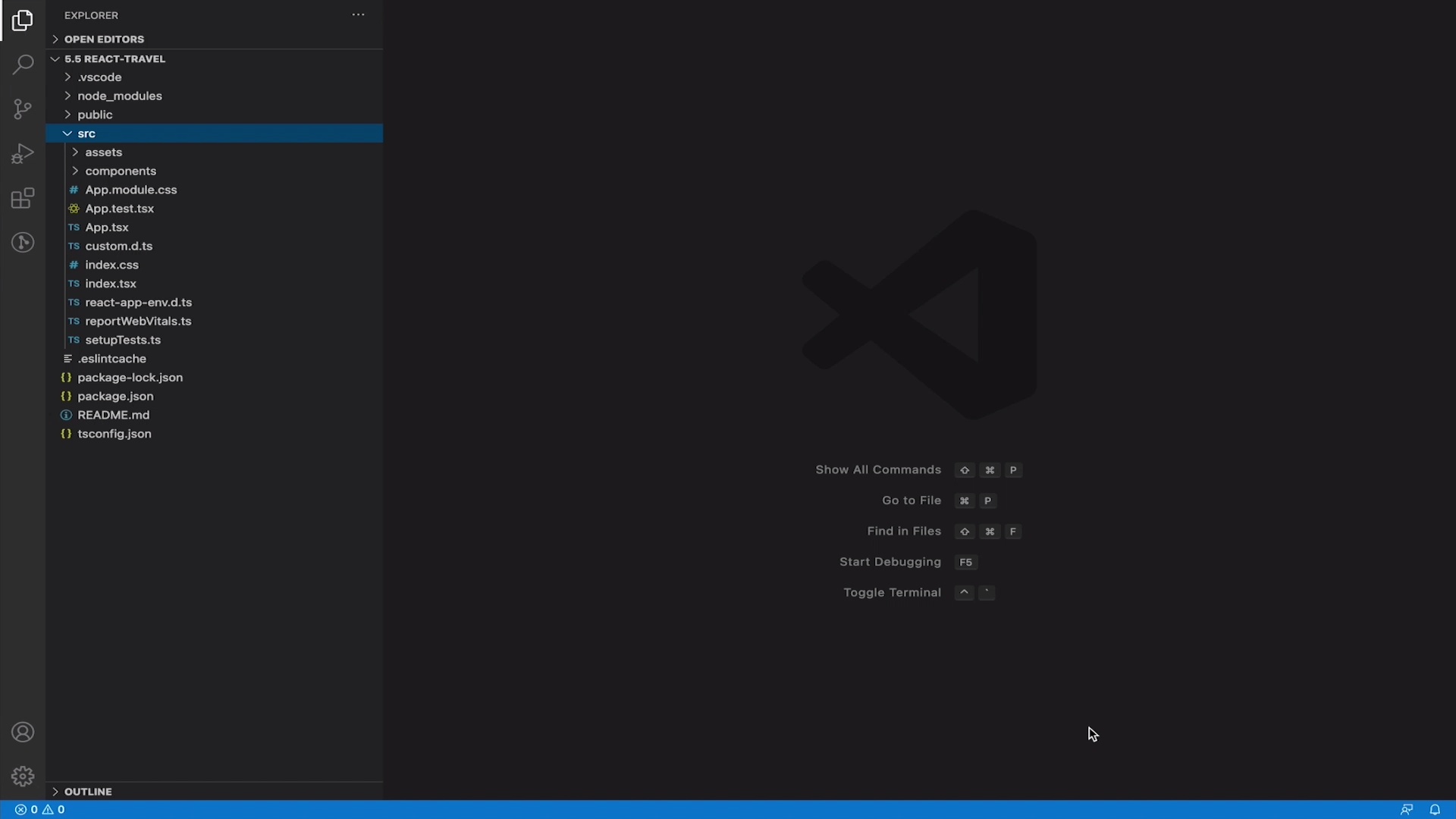This screenshot has width=1456, height=819.
Task: Open the Explorer more actions menu
Action: (x=358, y=14)
